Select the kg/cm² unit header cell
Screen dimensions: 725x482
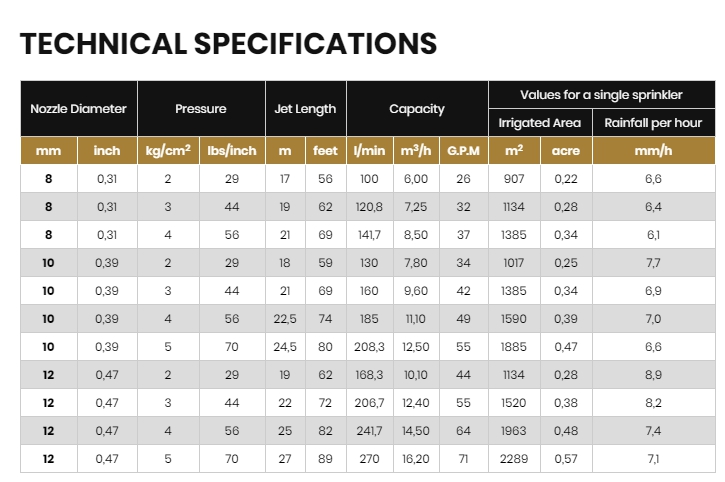coord(168,150)
